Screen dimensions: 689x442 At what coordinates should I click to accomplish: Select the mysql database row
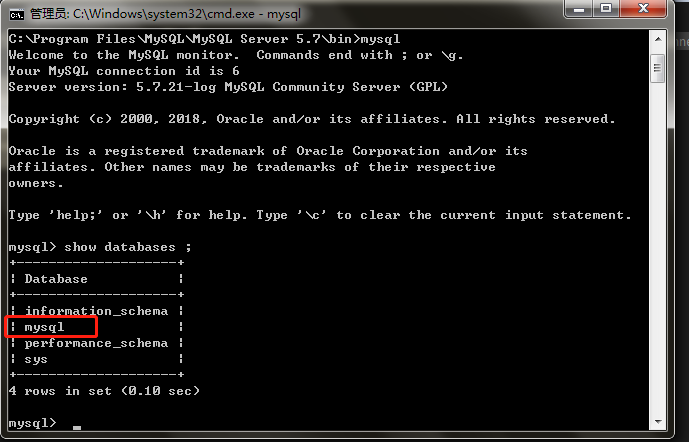[x=96, y=327]
